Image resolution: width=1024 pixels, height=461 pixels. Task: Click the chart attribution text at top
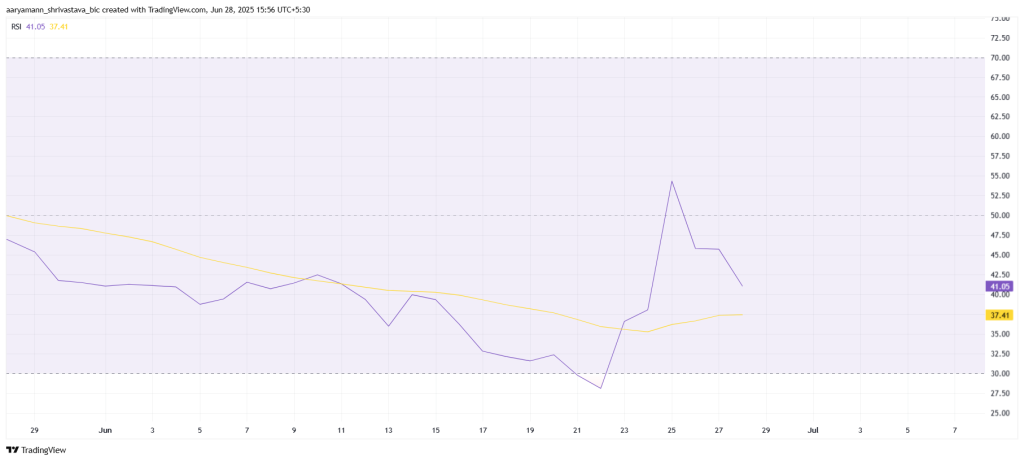(x=157, y=9)
